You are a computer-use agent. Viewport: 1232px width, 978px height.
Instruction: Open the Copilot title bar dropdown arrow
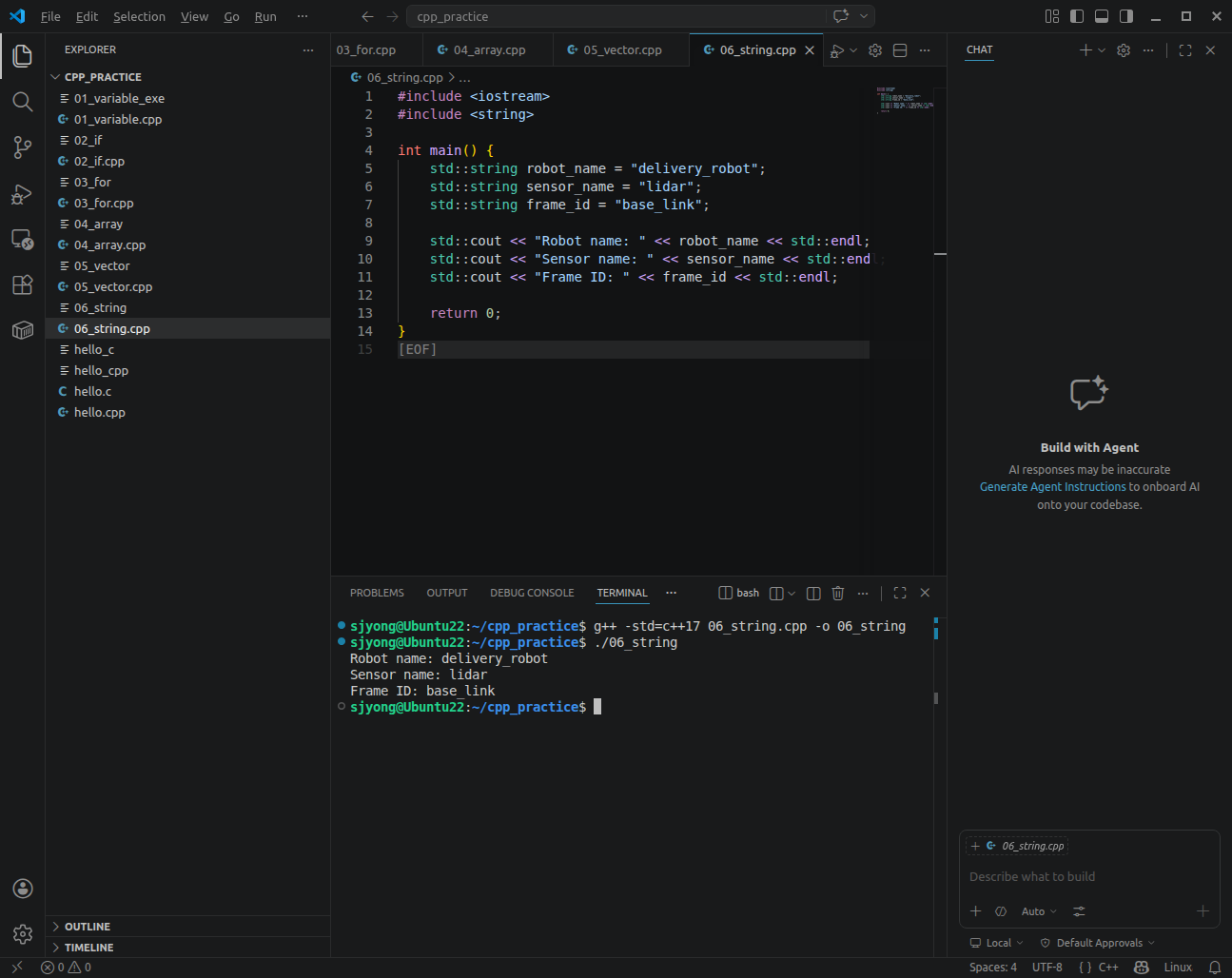click(864, 16)
